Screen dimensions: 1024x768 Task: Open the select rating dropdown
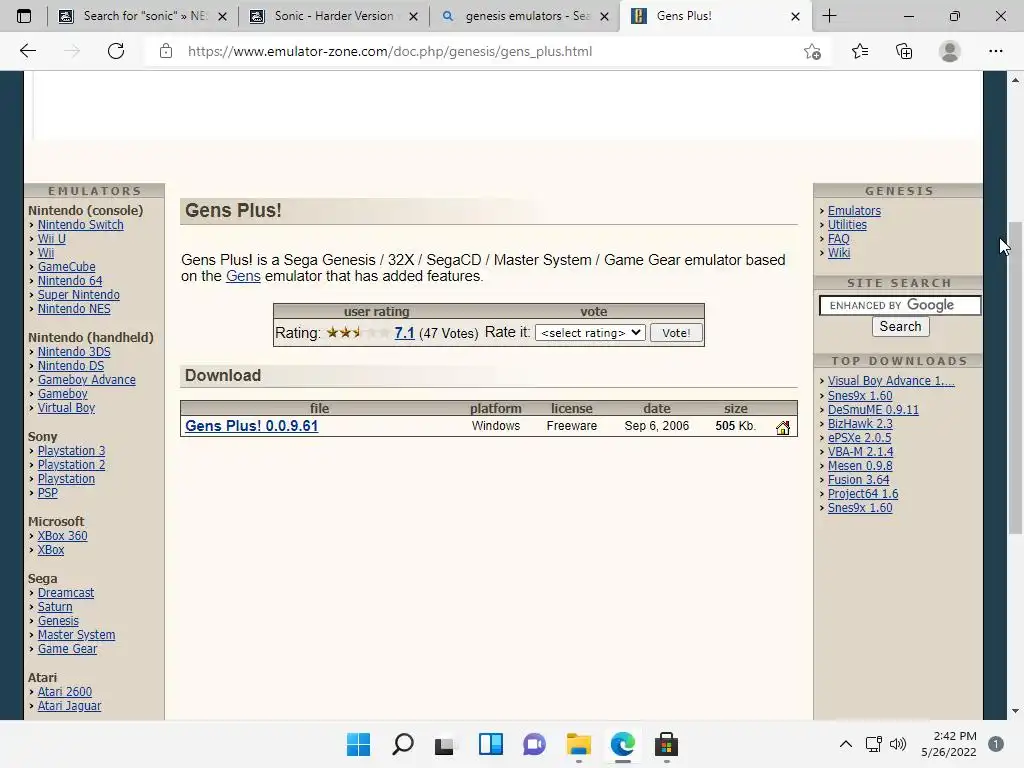click(x=590, y=332)
